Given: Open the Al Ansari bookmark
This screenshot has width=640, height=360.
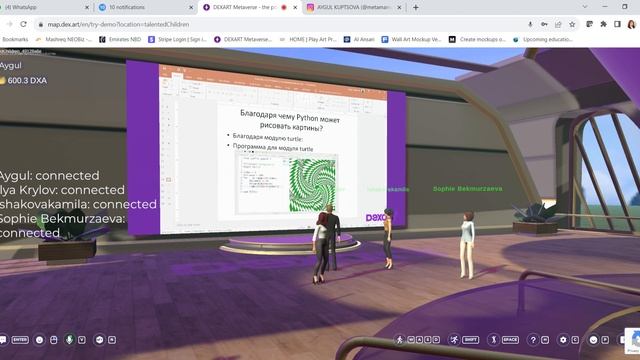Looking at the screenshot, I should pyautogui.click(x=359, y=39).
